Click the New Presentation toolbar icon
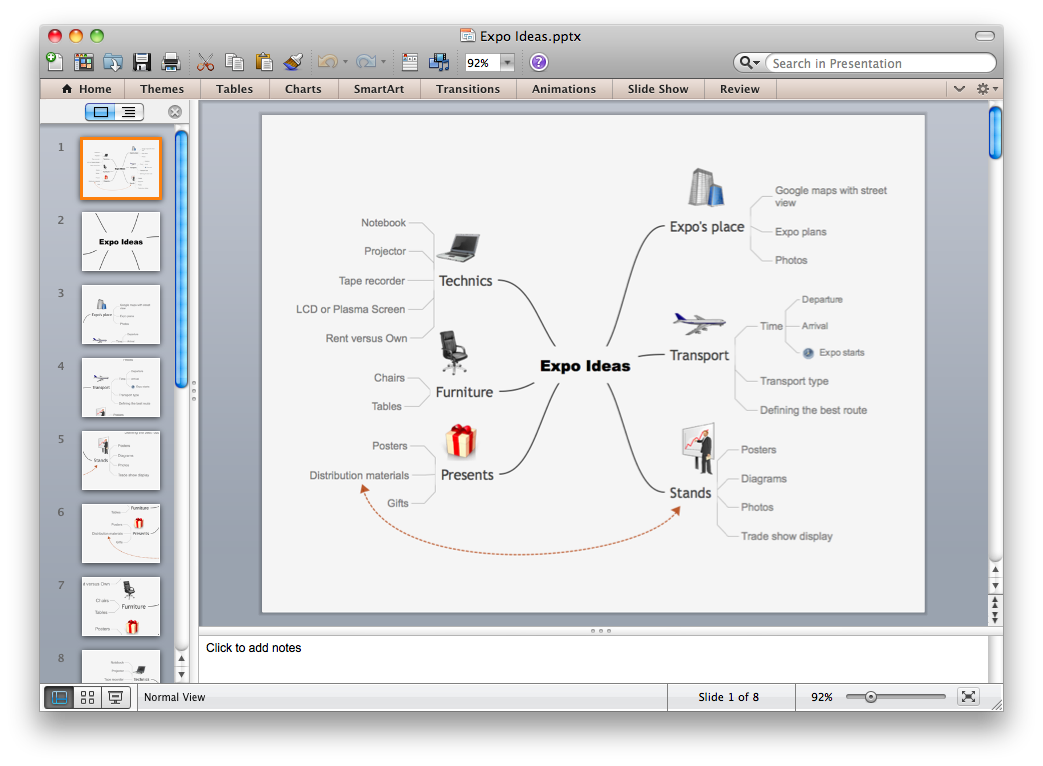This screenshot has width=1043, height=766. click(54, 62)
